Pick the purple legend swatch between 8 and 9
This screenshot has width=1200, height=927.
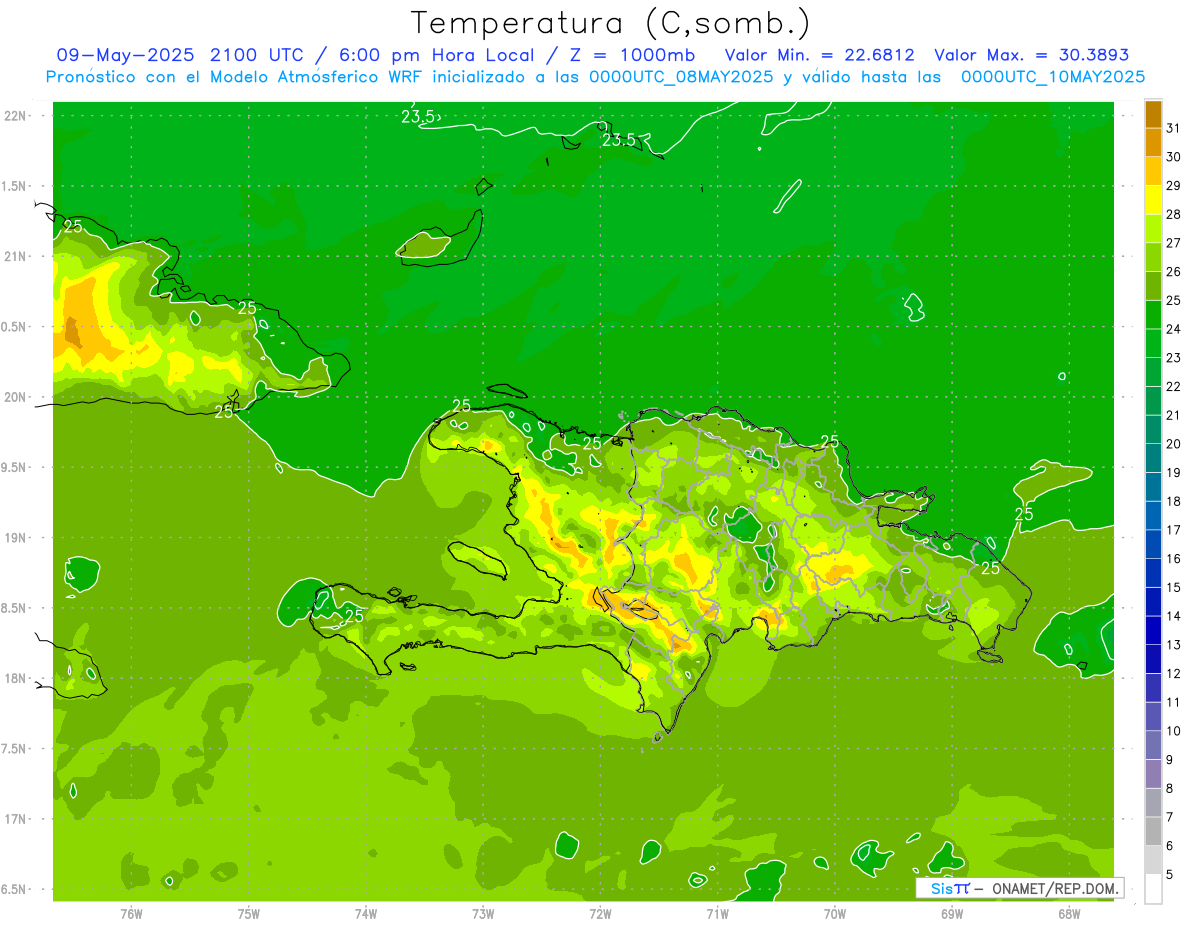(1153, 774)
